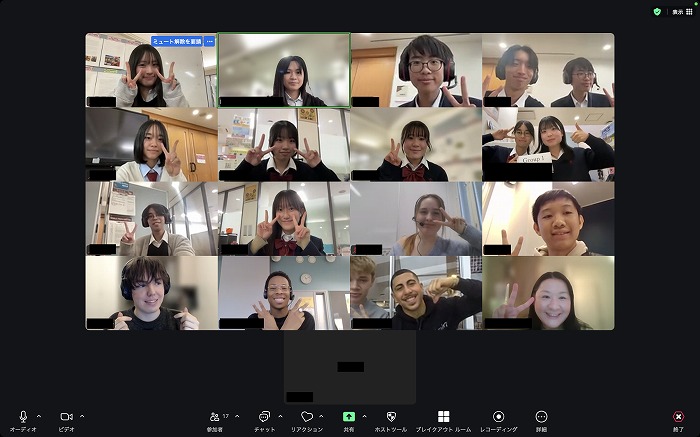700x437 pixels.
Task: Click the green encryption shield icon
Action: tap(657, 11)
